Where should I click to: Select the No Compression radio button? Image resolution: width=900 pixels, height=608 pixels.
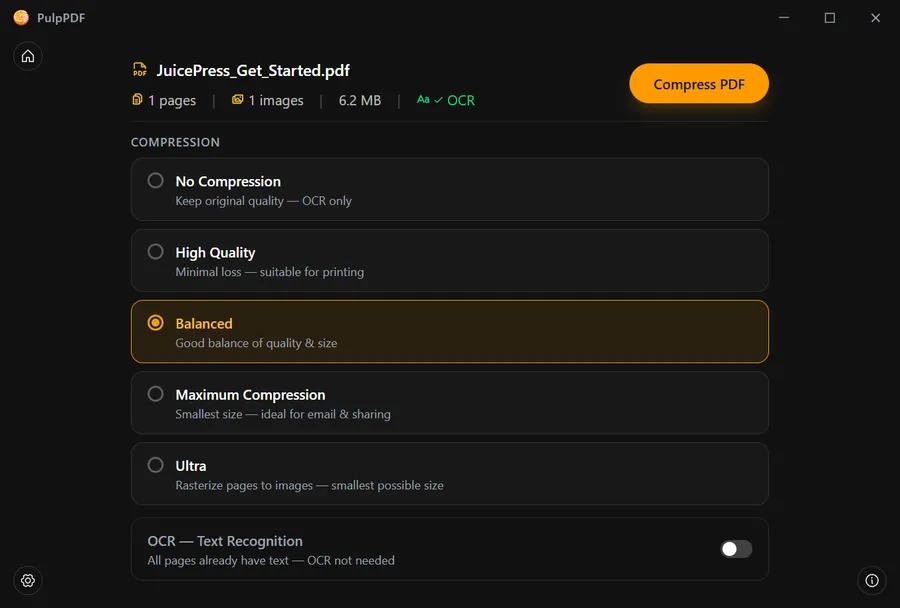click(x=155, y=180)
